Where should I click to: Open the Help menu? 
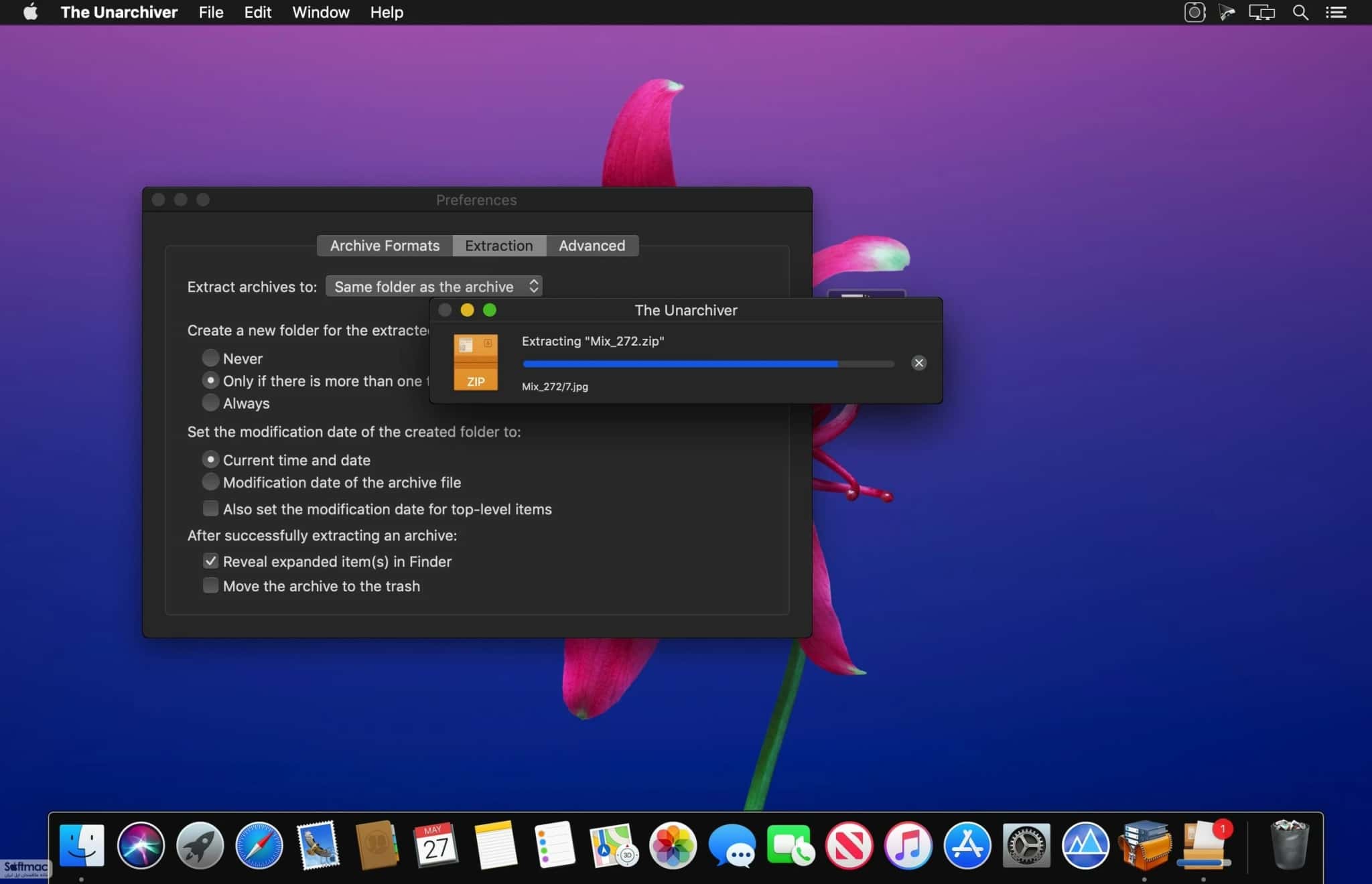[x=387, y=12]
